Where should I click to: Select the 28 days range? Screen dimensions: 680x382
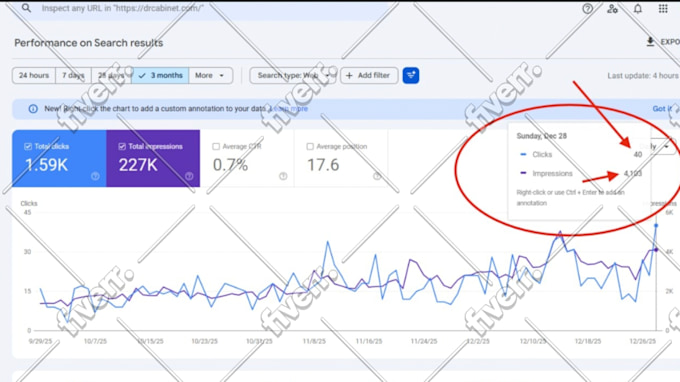[x=111, y=75]
